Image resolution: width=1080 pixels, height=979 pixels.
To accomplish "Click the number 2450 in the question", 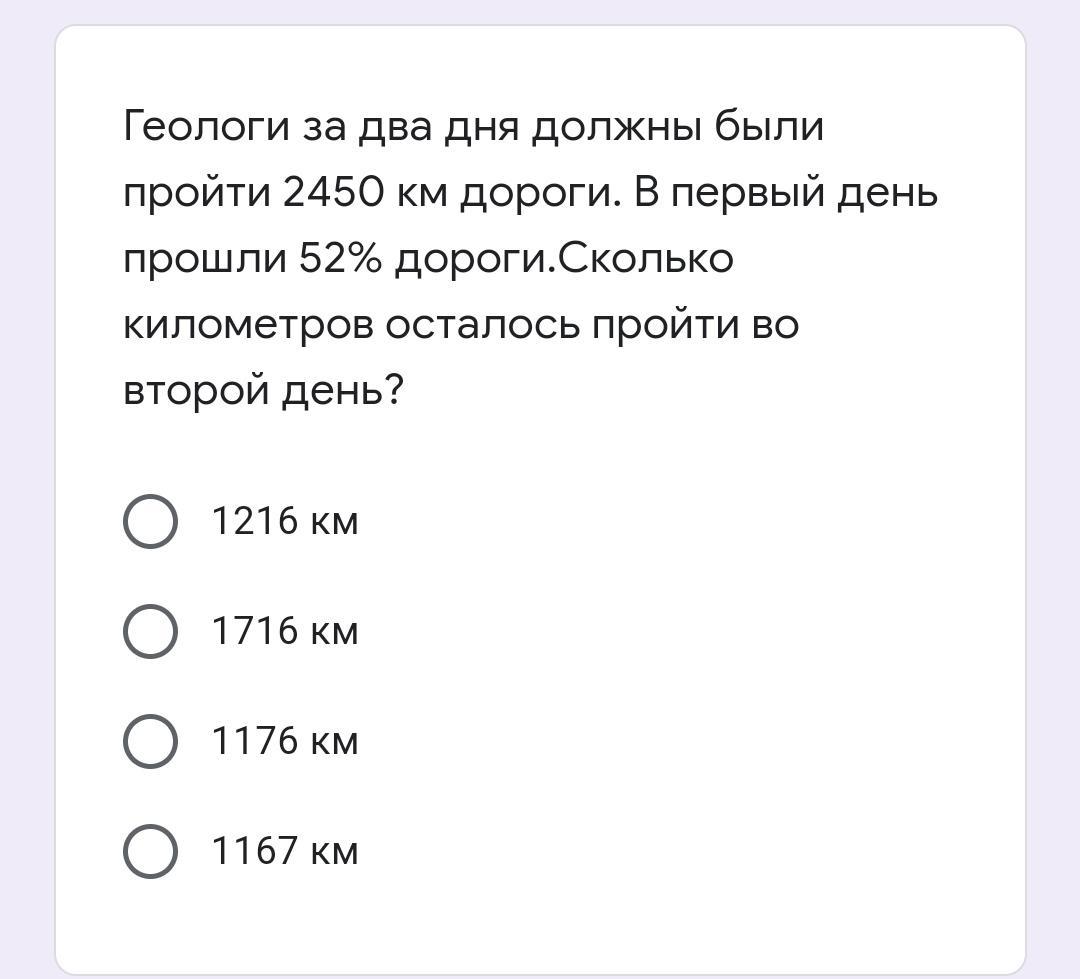I will (x=333, y=193).
